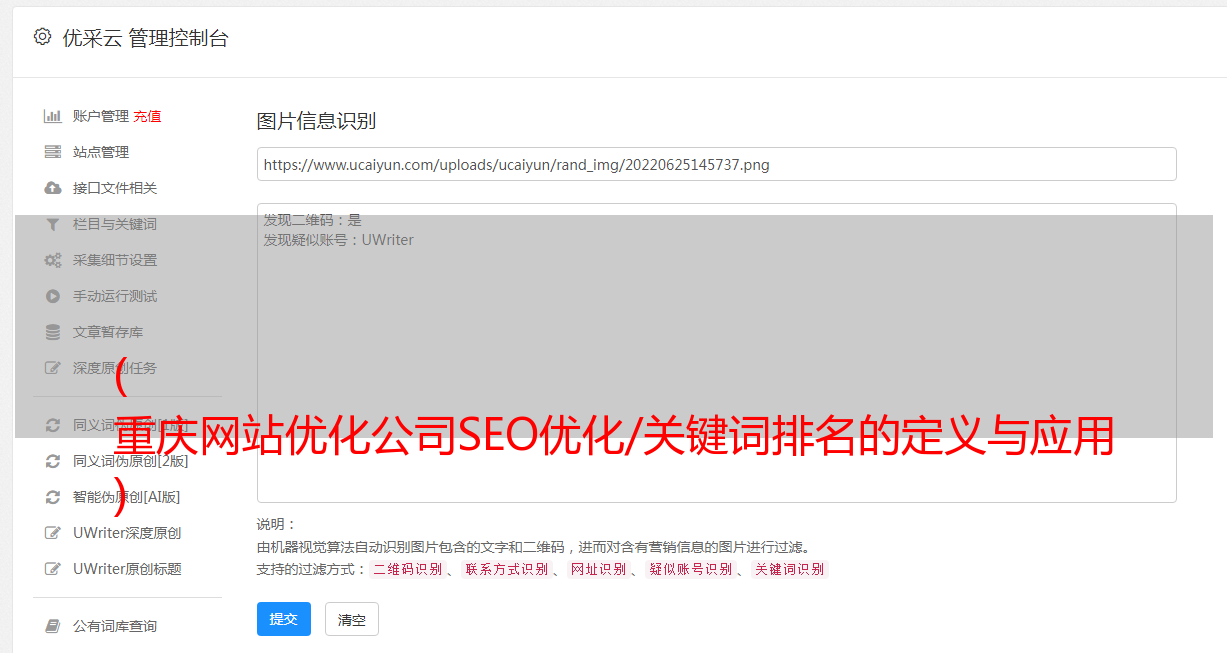Screen dimensions: 1227x653
Task: Open 智能伪原创[AI版] menu item
Action: pos(127,497)
